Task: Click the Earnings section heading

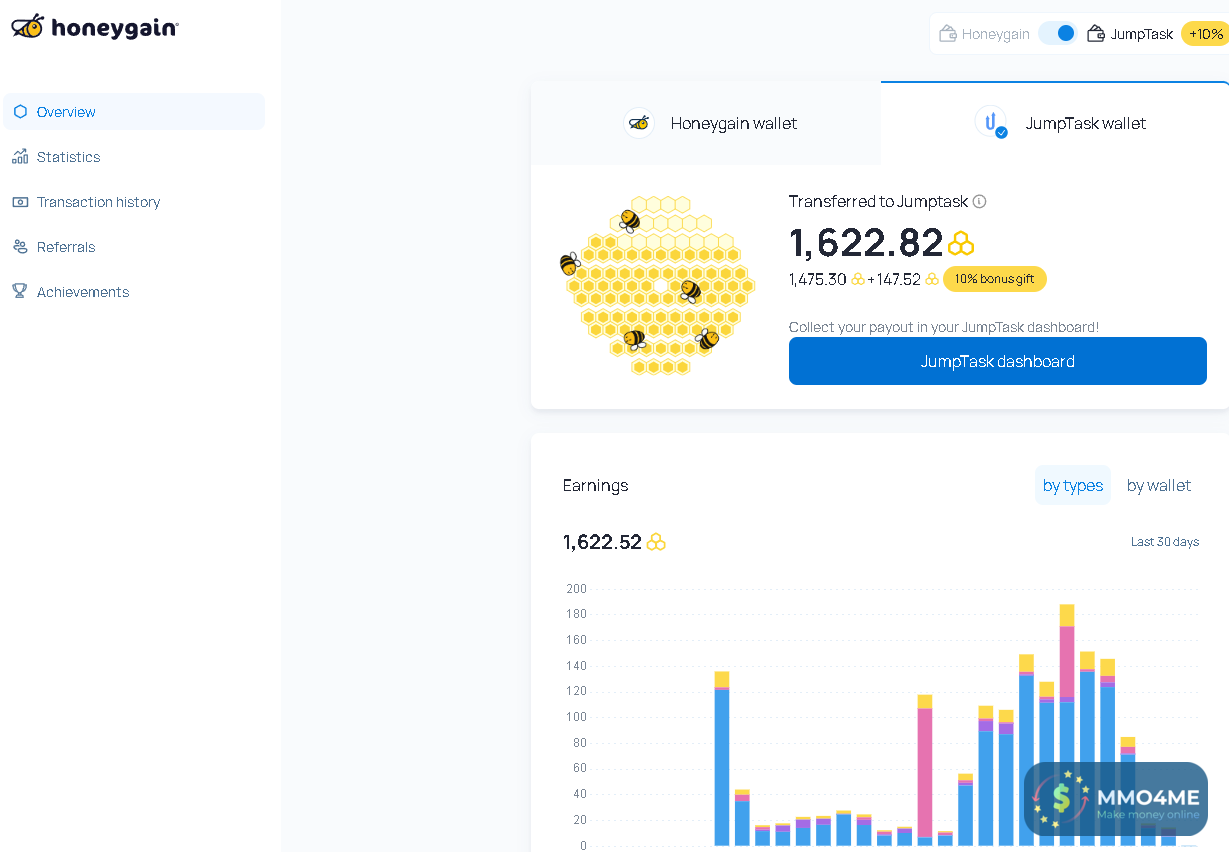Action: (x=596, y=485)
